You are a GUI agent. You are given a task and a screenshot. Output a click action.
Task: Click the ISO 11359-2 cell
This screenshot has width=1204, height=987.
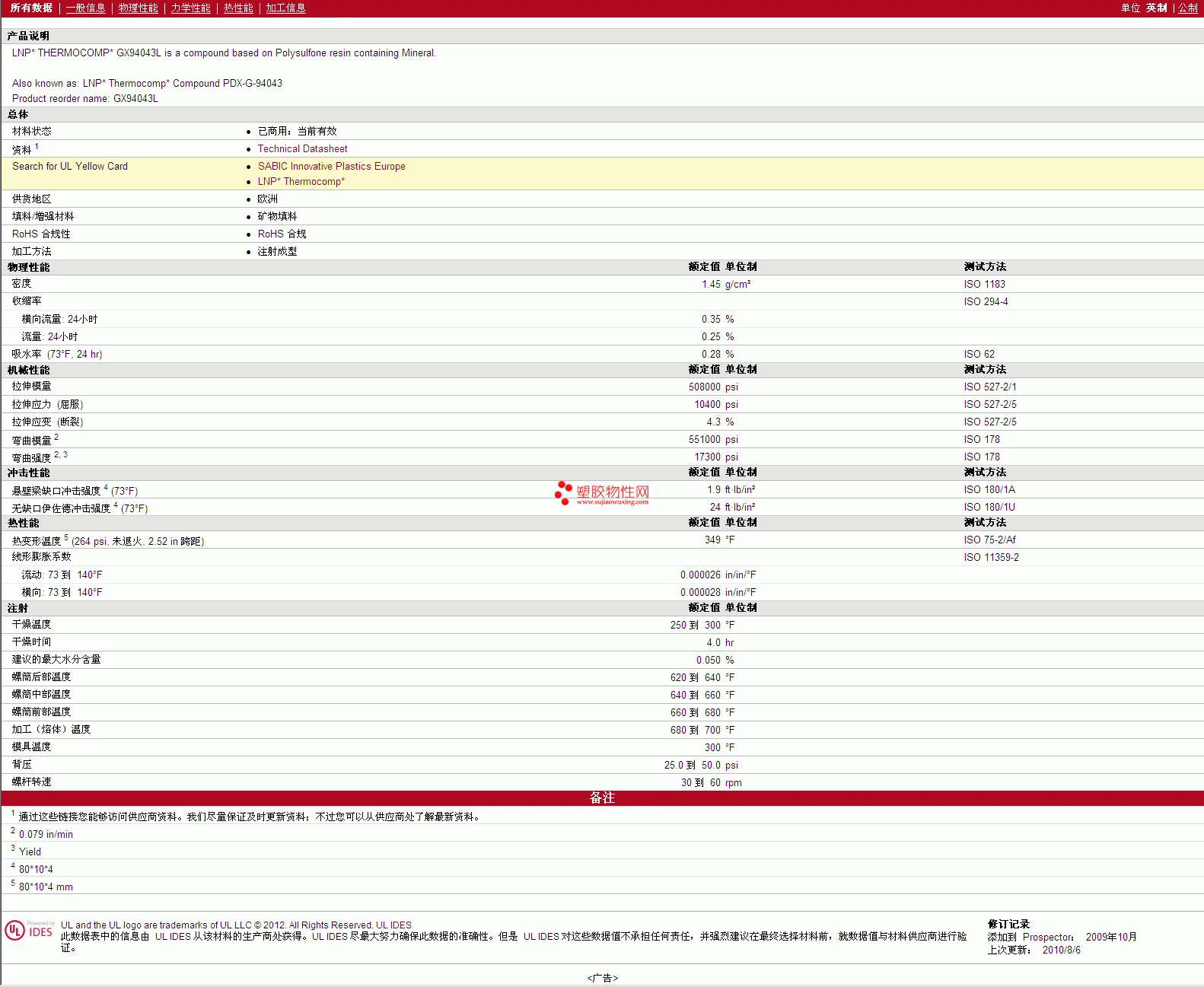991,558
